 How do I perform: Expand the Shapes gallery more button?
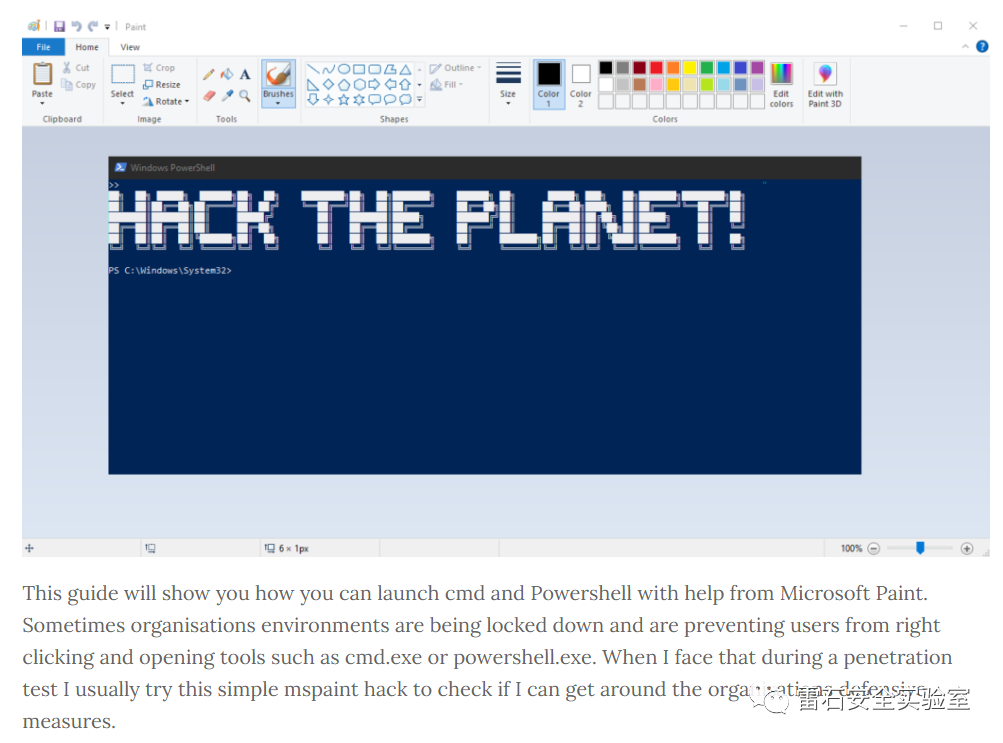[420, 100]
